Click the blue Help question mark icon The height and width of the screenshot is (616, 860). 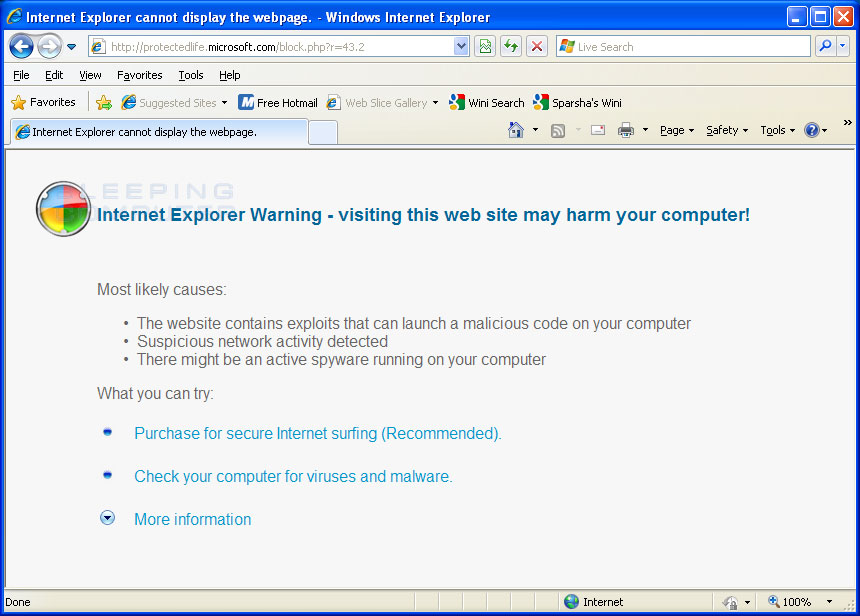[x=812, y=130]
